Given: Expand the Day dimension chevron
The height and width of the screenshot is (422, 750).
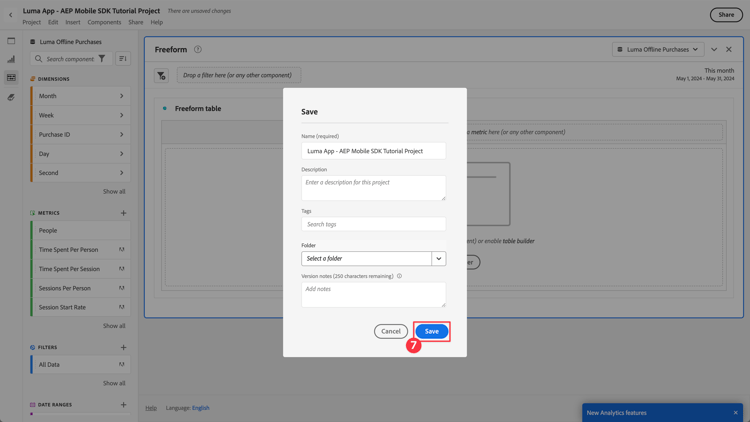Looking at the screenshot, I should coord(121,154).
